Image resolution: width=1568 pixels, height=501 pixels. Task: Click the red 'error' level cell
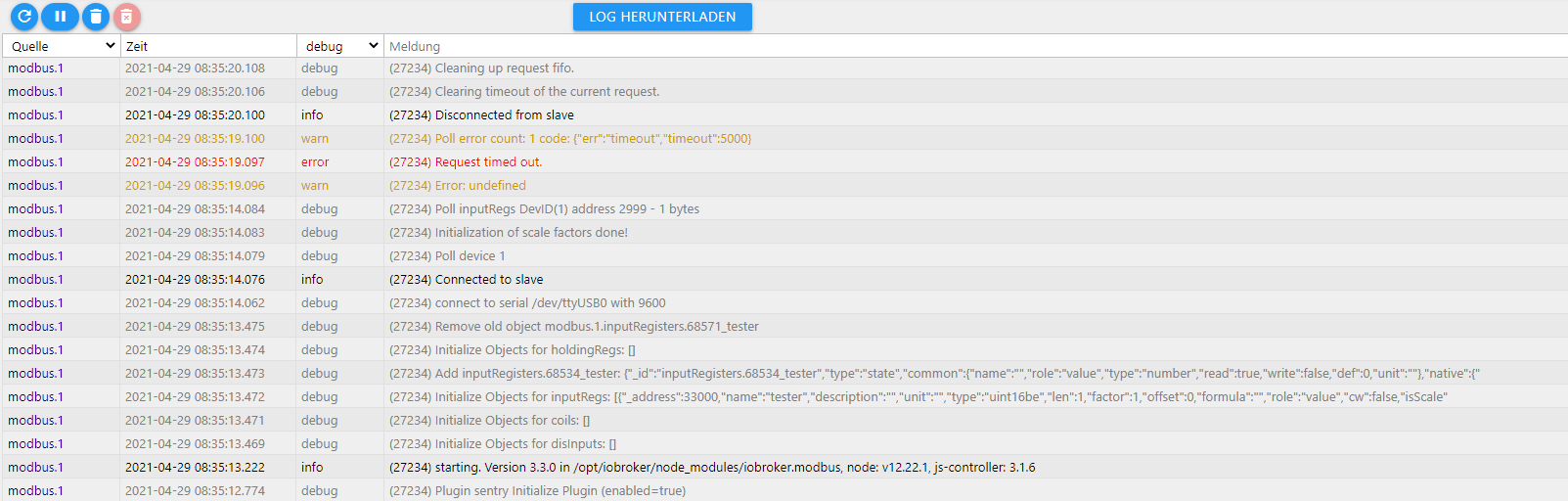coord(315,161)
